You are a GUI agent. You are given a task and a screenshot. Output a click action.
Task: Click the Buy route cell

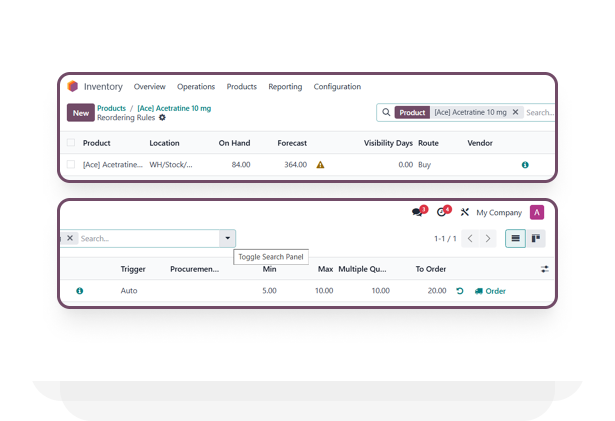pos(424,165)
